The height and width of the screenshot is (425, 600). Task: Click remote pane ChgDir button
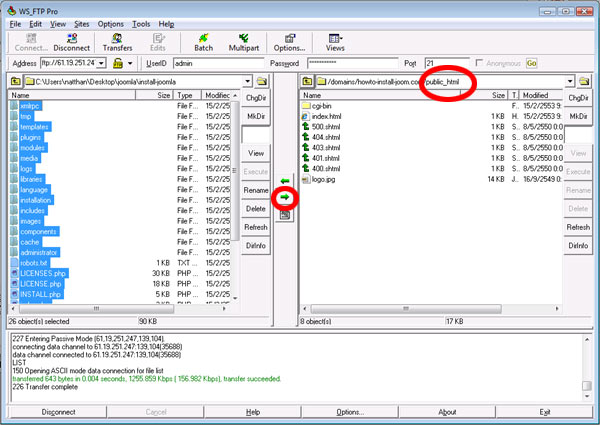[x=578, y=98]
